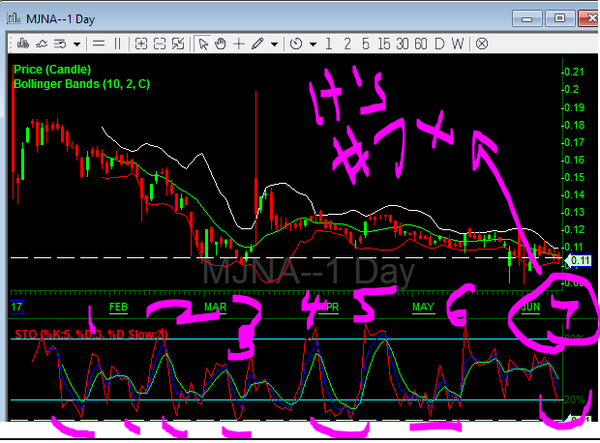The height and width of the screenshot is (443, 600).
Task: Toggle the crosshair cursor tool
Action: tap(237, 44)
